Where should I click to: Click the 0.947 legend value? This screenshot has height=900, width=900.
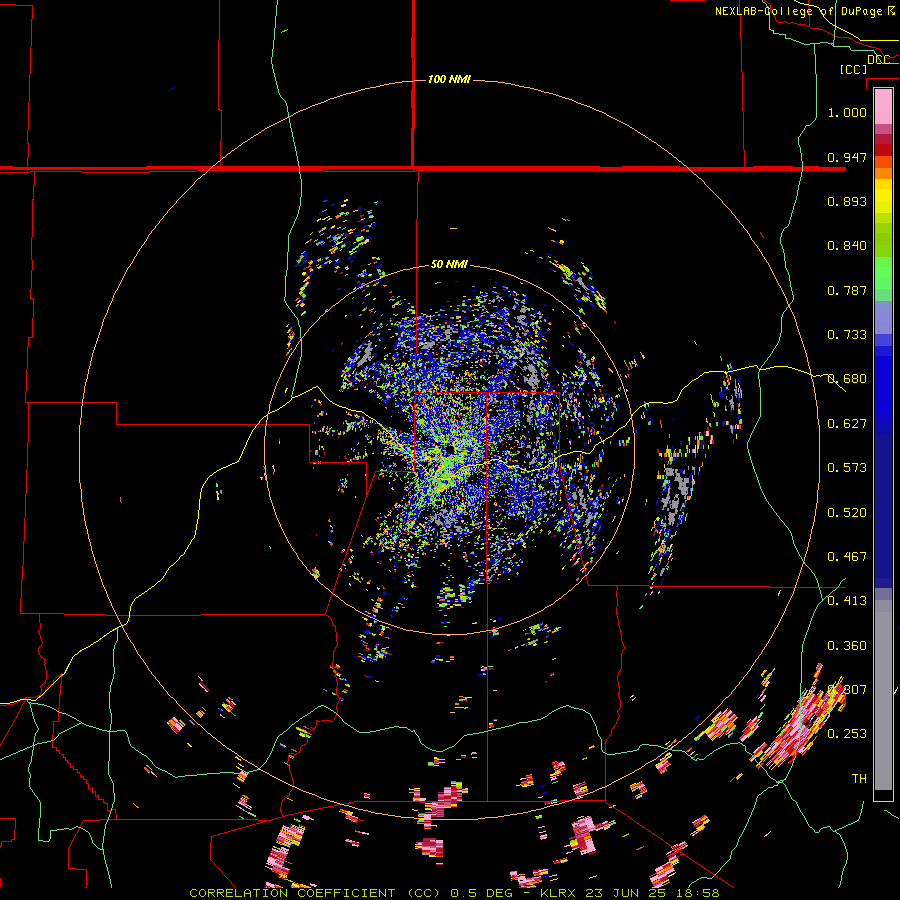click(847, 157)
